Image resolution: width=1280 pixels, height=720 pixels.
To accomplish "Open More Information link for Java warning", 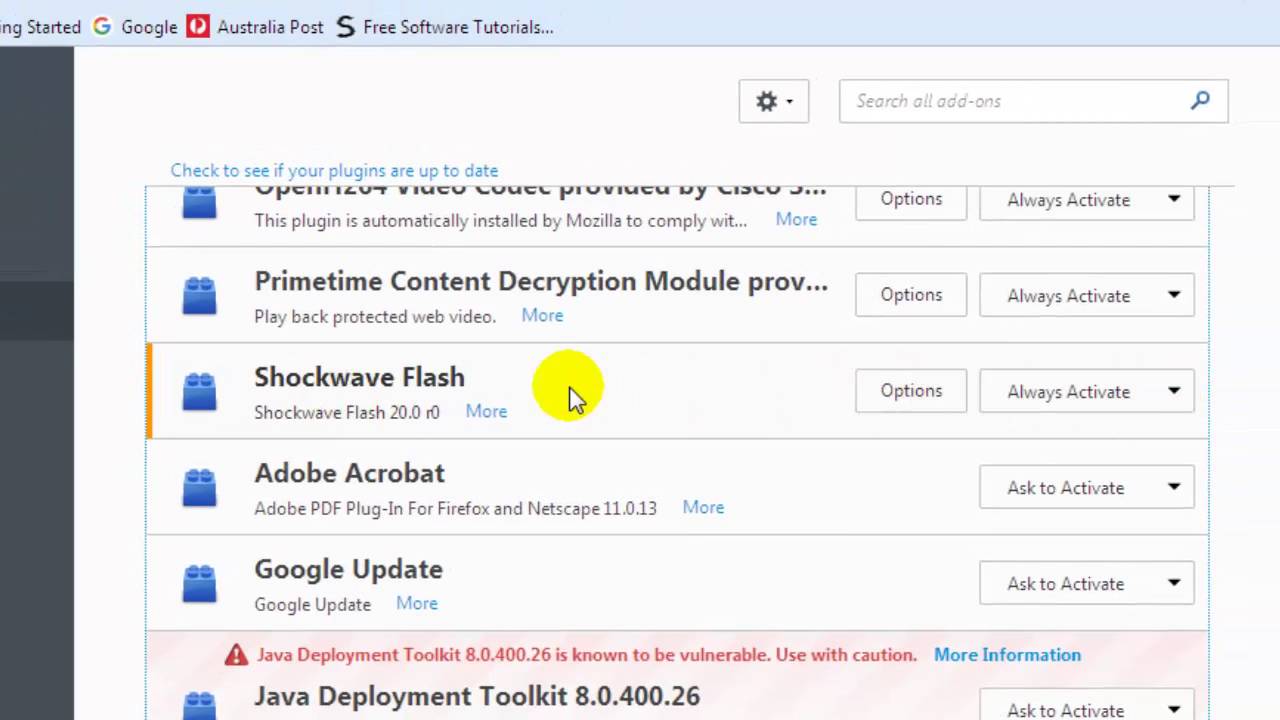I will click(x=1007, y=655).
